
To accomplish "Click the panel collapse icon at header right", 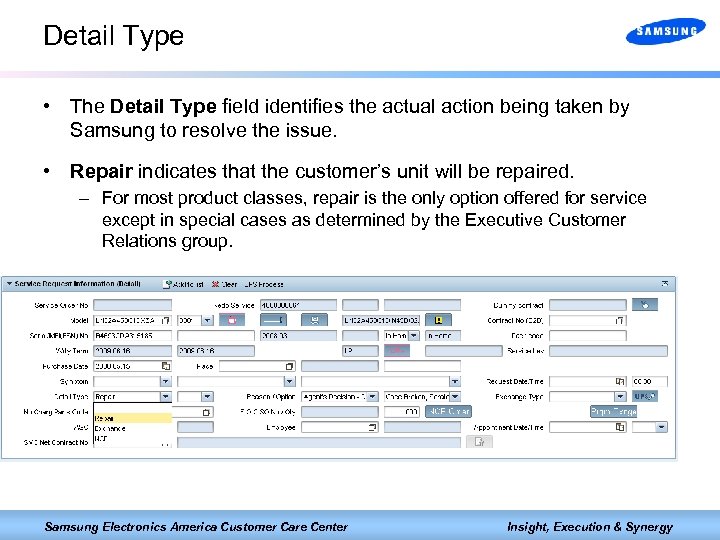I will (664, 284).
